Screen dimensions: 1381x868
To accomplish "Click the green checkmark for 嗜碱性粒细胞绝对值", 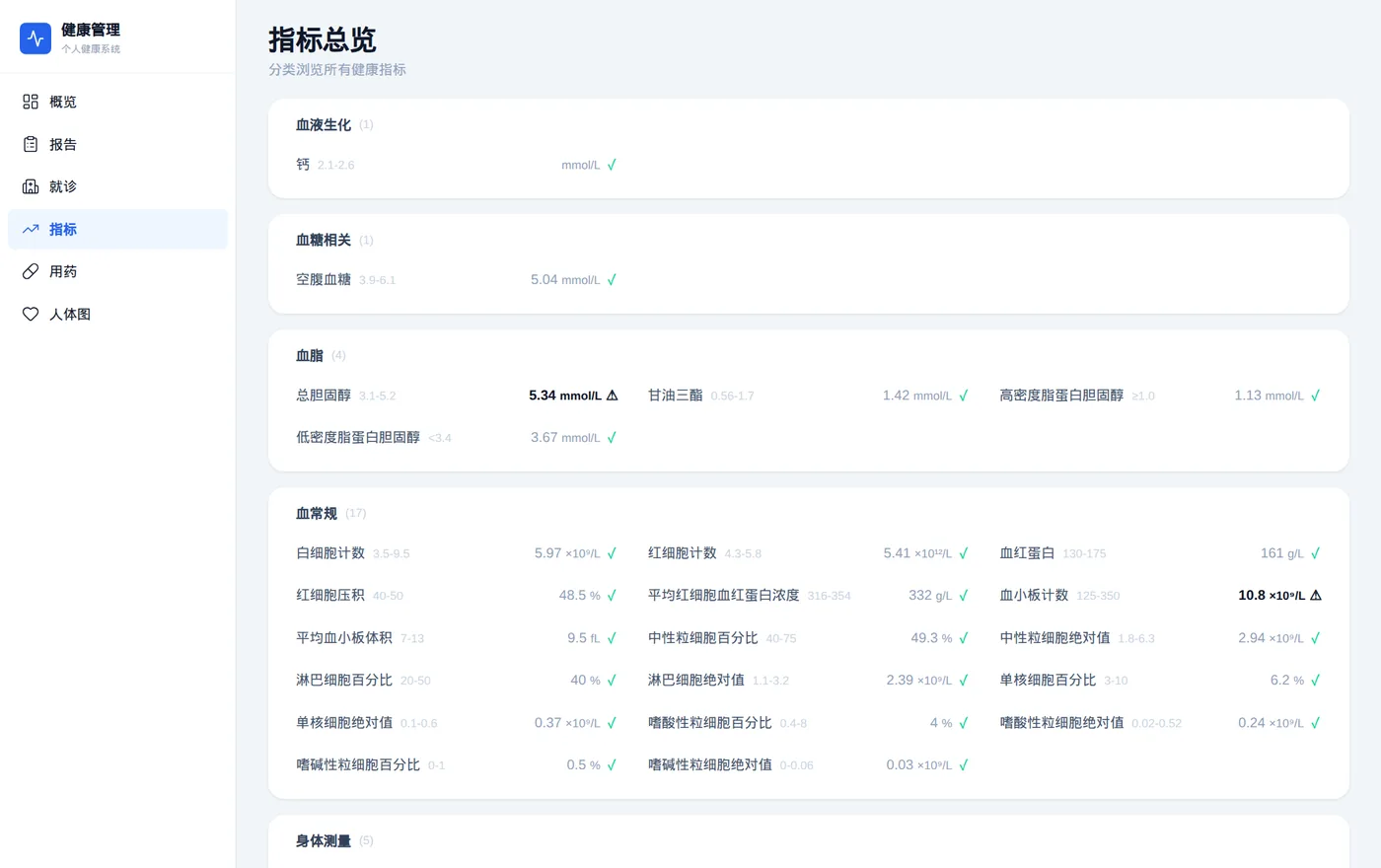I will click(x=964, y=765).
